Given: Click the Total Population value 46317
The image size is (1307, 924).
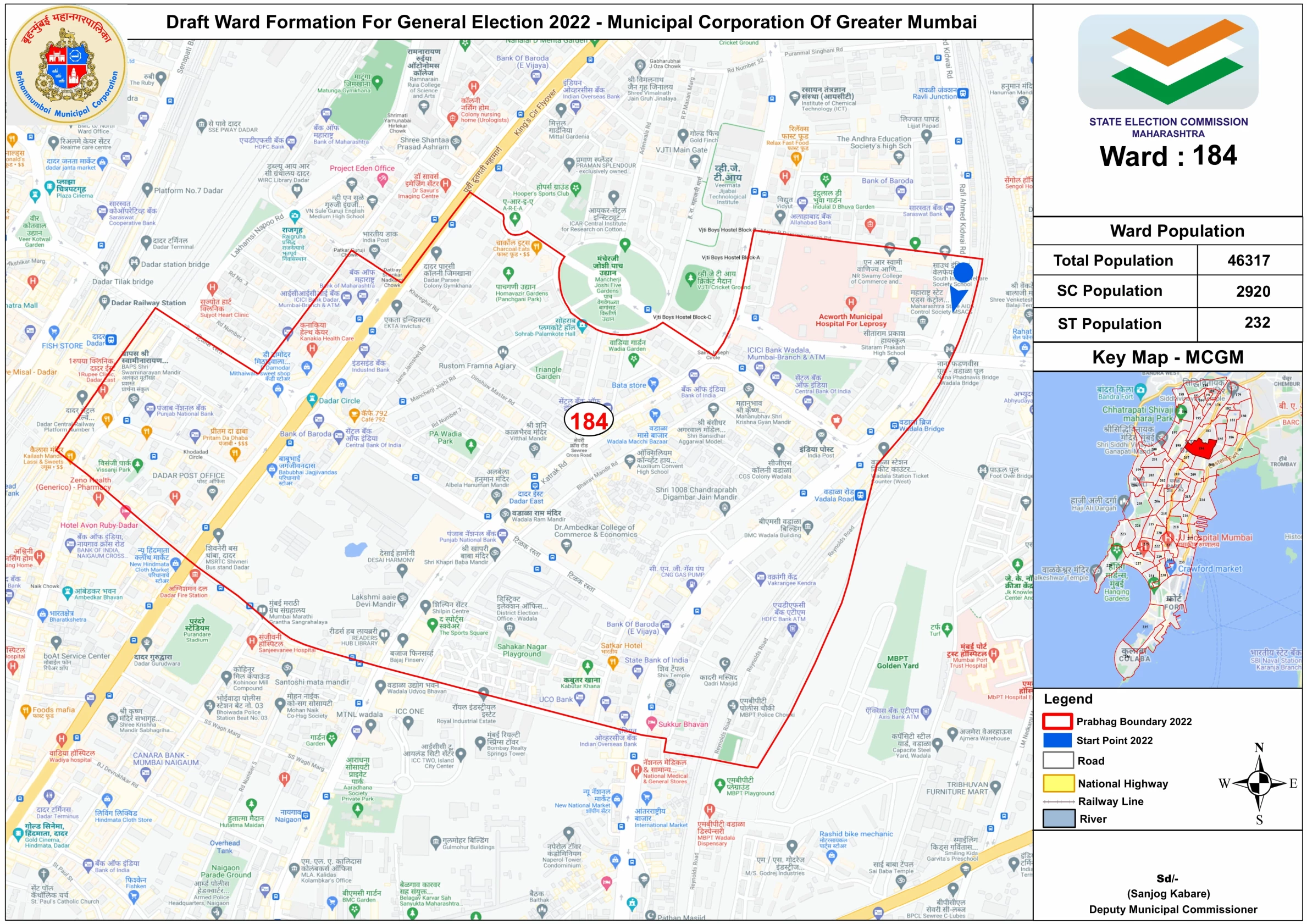Looking at the screenshot, I should point(1248,260).
